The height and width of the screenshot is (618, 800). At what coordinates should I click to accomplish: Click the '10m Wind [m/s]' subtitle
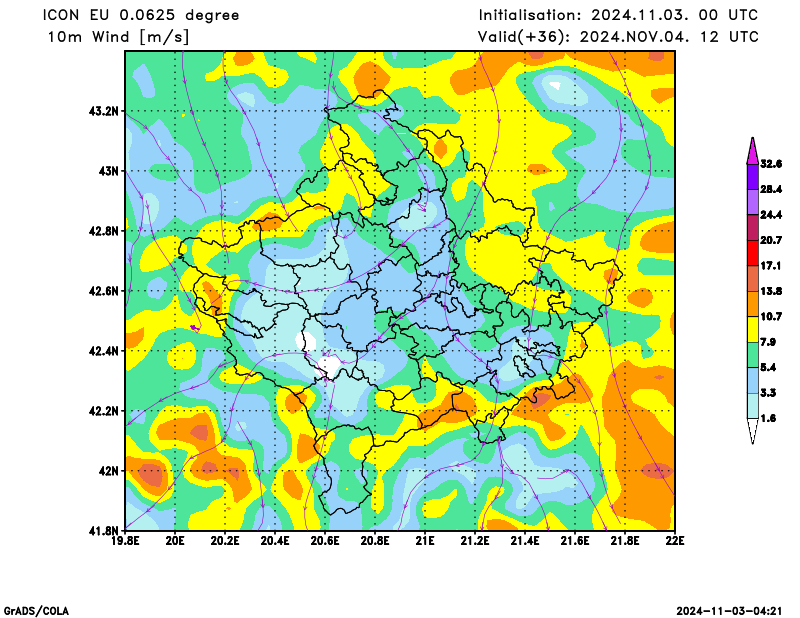click(x=118, y=37)
